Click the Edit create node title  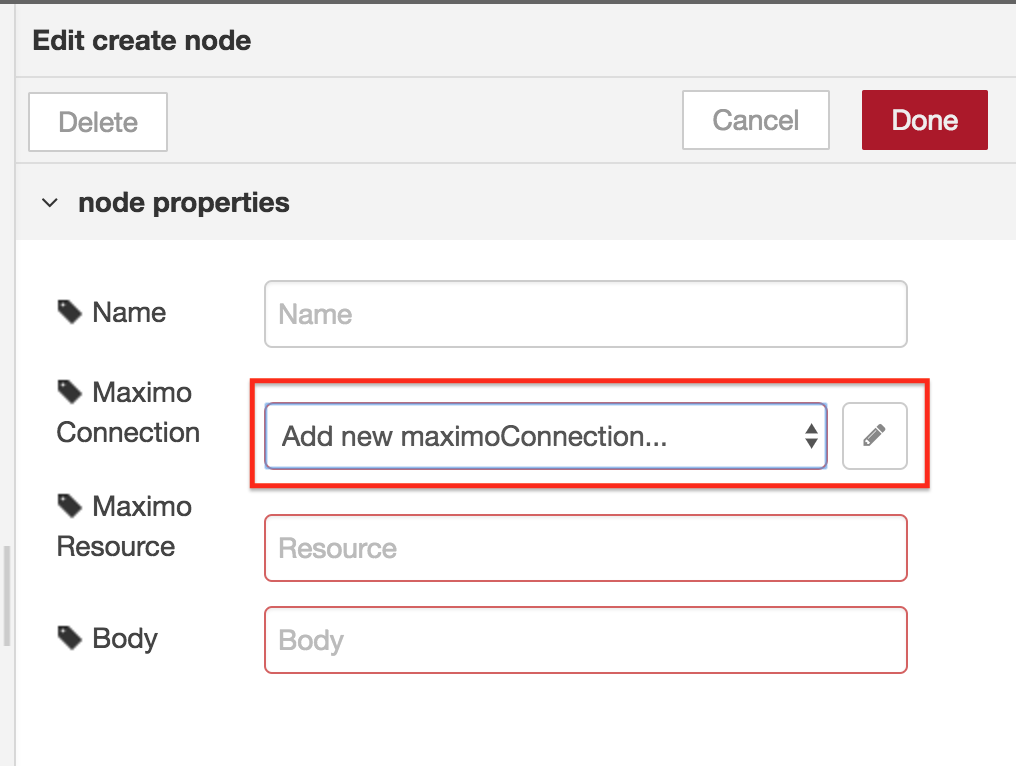(x=142, y=40)
